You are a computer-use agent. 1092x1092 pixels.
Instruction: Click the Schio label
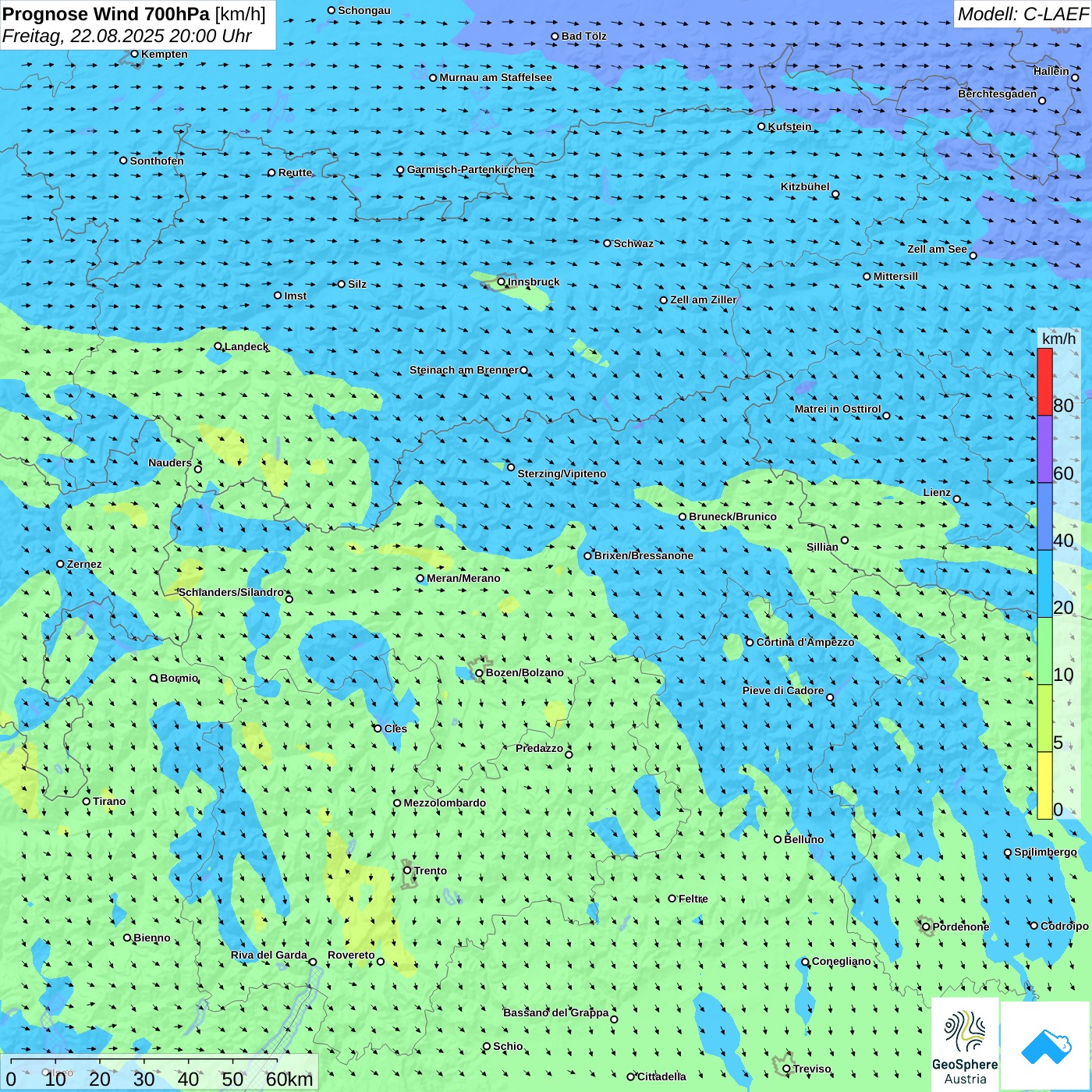tap(508, 1046)
